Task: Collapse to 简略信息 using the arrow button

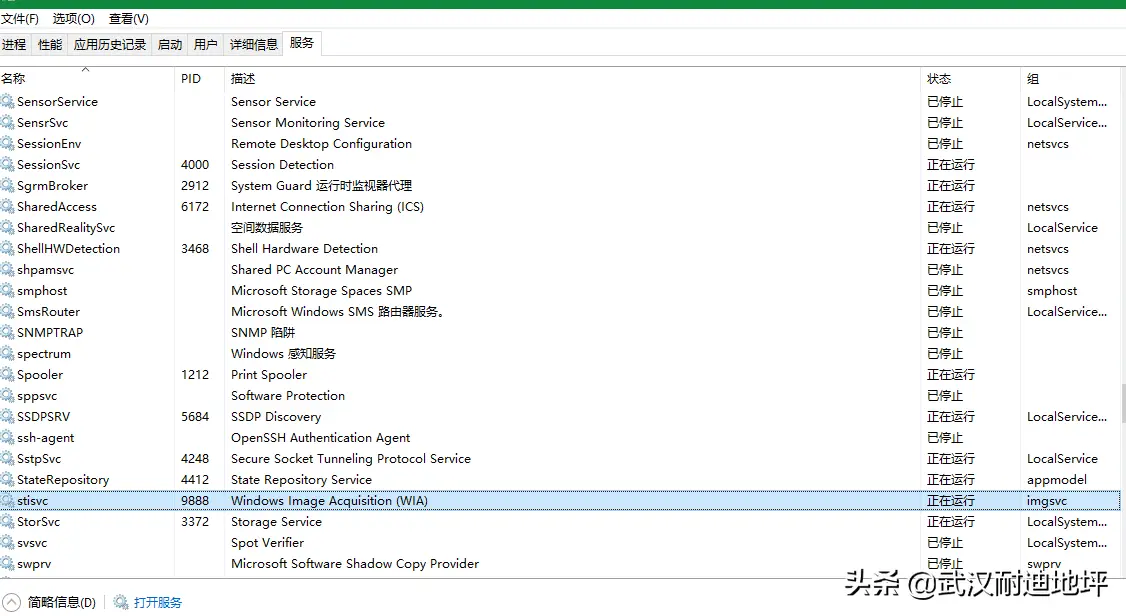Action: pos(10,602)
